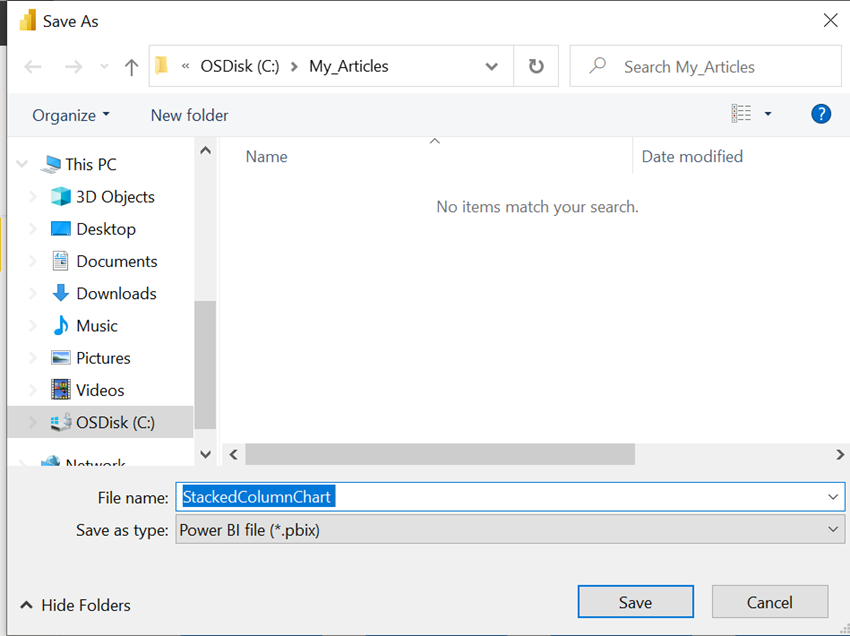This screenshot has height=636, width=850.
Task: Select the Downloads folder icon
Action: click(59, 293)
